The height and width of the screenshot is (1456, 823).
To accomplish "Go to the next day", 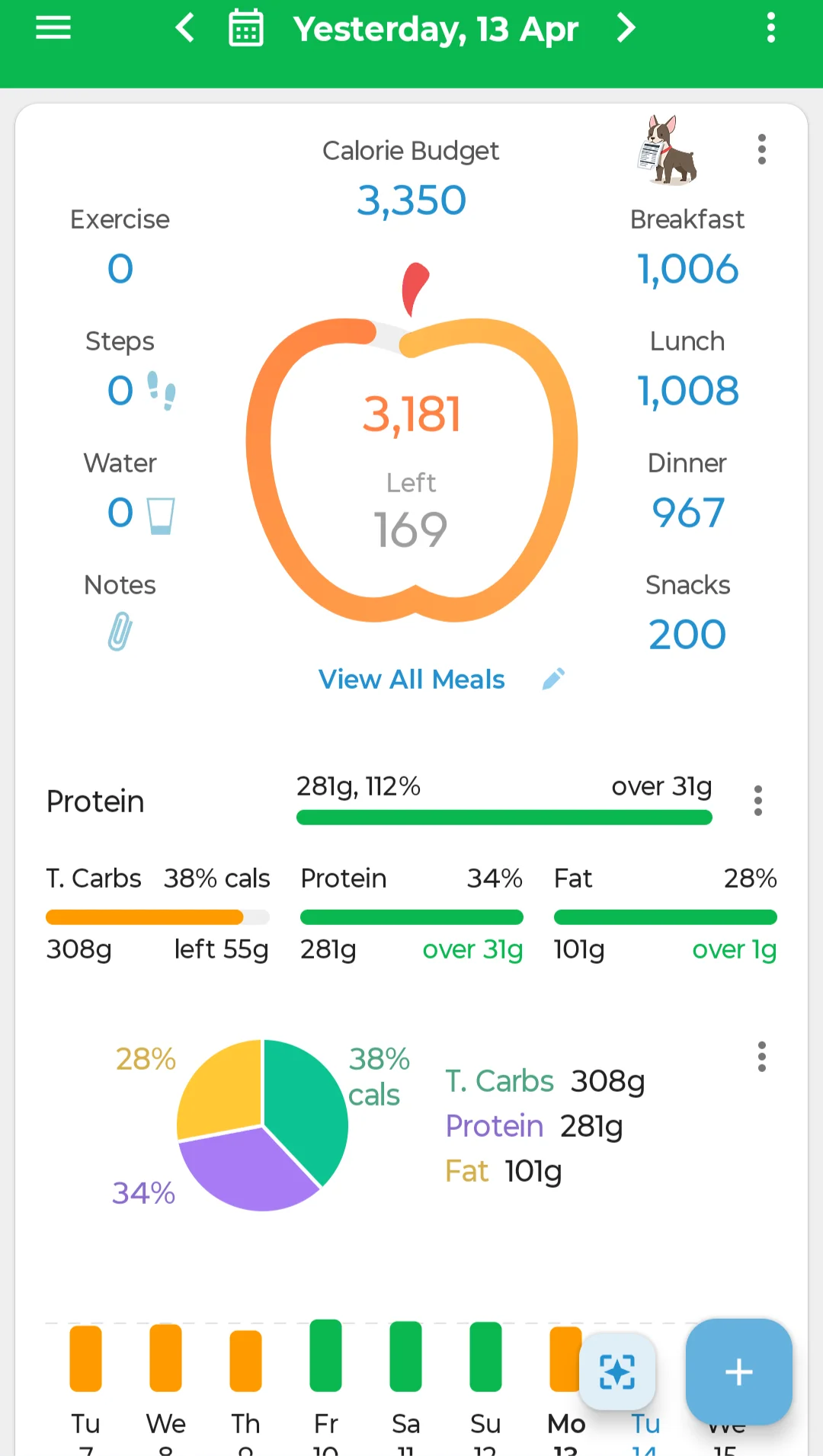I will pyautogui.click(x=626, y=29).
